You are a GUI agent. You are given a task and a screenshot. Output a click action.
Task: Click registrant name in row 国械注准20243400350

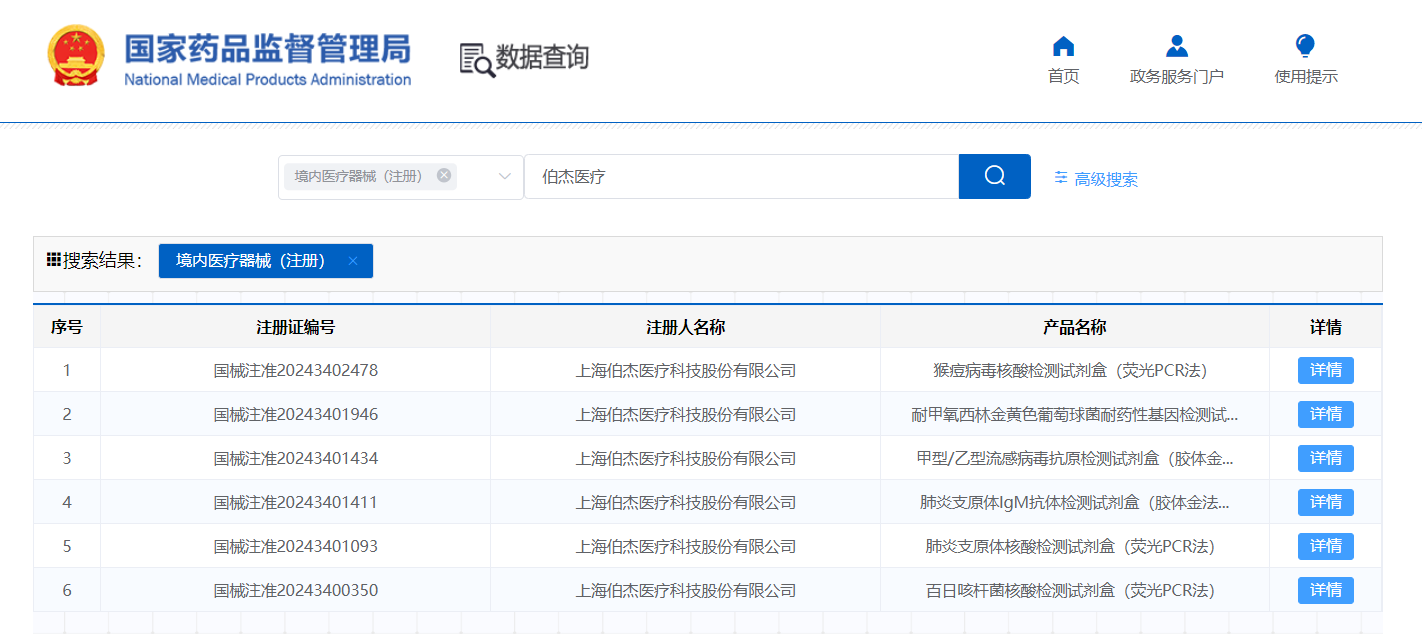coord(686,590)
